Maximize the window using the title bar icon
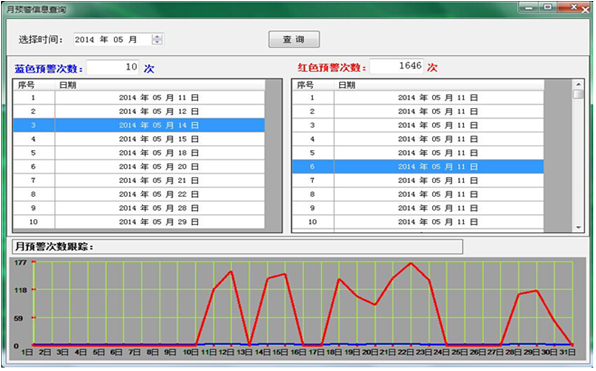The image size is (596, 371). click(548, 7)
